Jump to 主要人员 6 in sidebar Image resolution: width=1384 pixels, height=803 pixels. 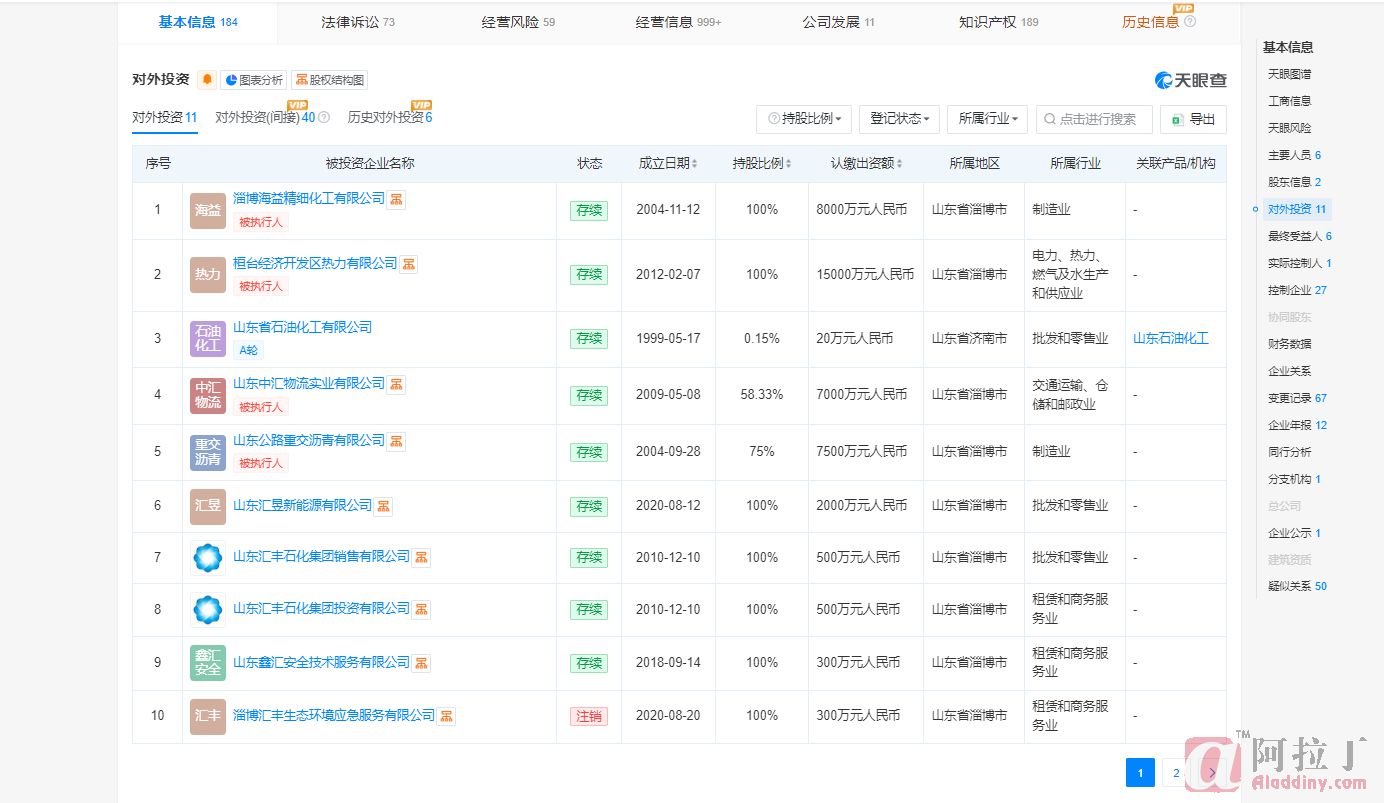coord(1295,155)
